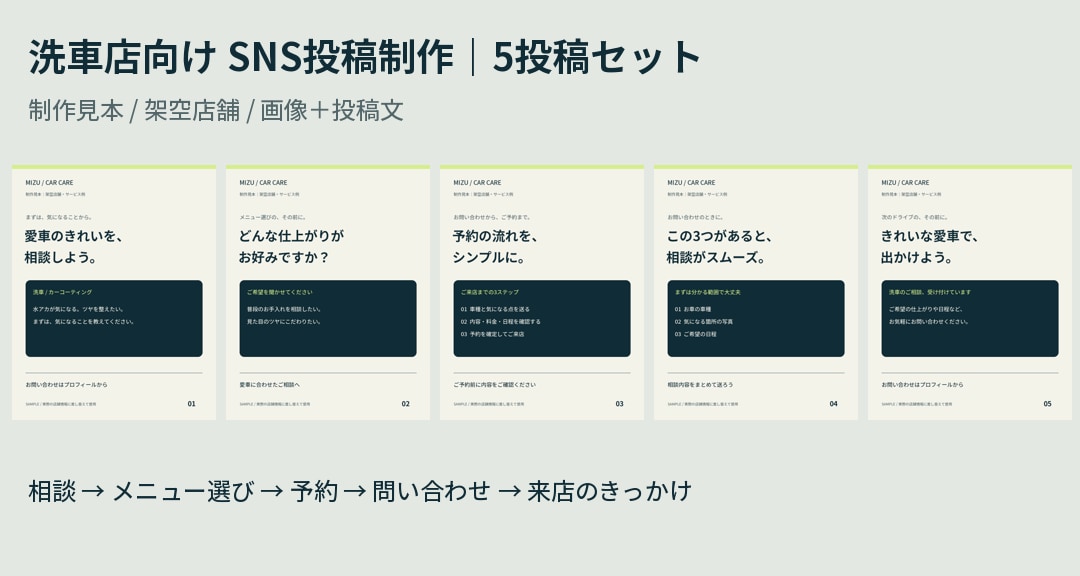Click 'MIZU / CAR CARE' label on card 01
This screenshot has height=576, width=1080.
pos(49,183)
